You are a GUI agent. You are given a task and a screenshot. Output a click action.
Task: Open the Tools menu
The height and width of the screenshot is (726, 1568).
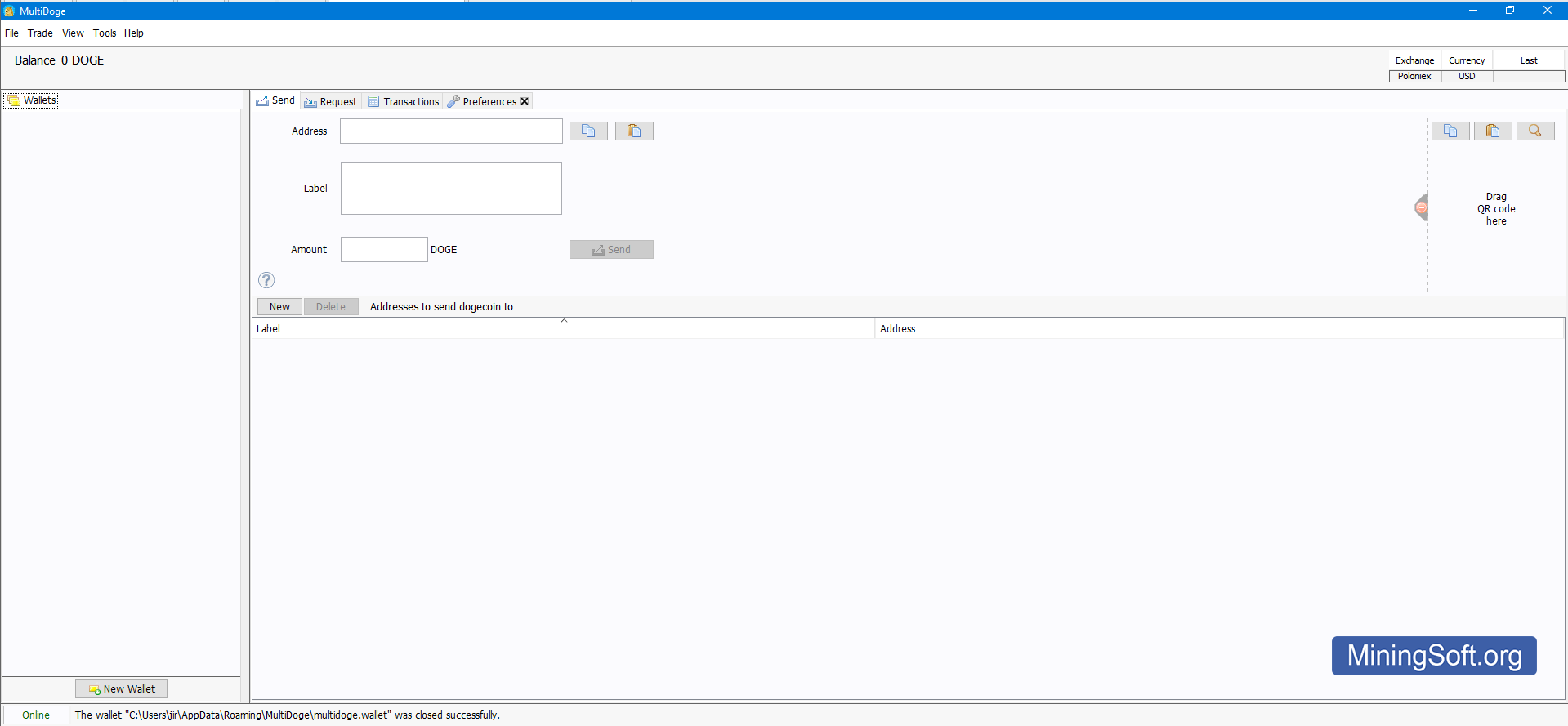pos(105,33)
